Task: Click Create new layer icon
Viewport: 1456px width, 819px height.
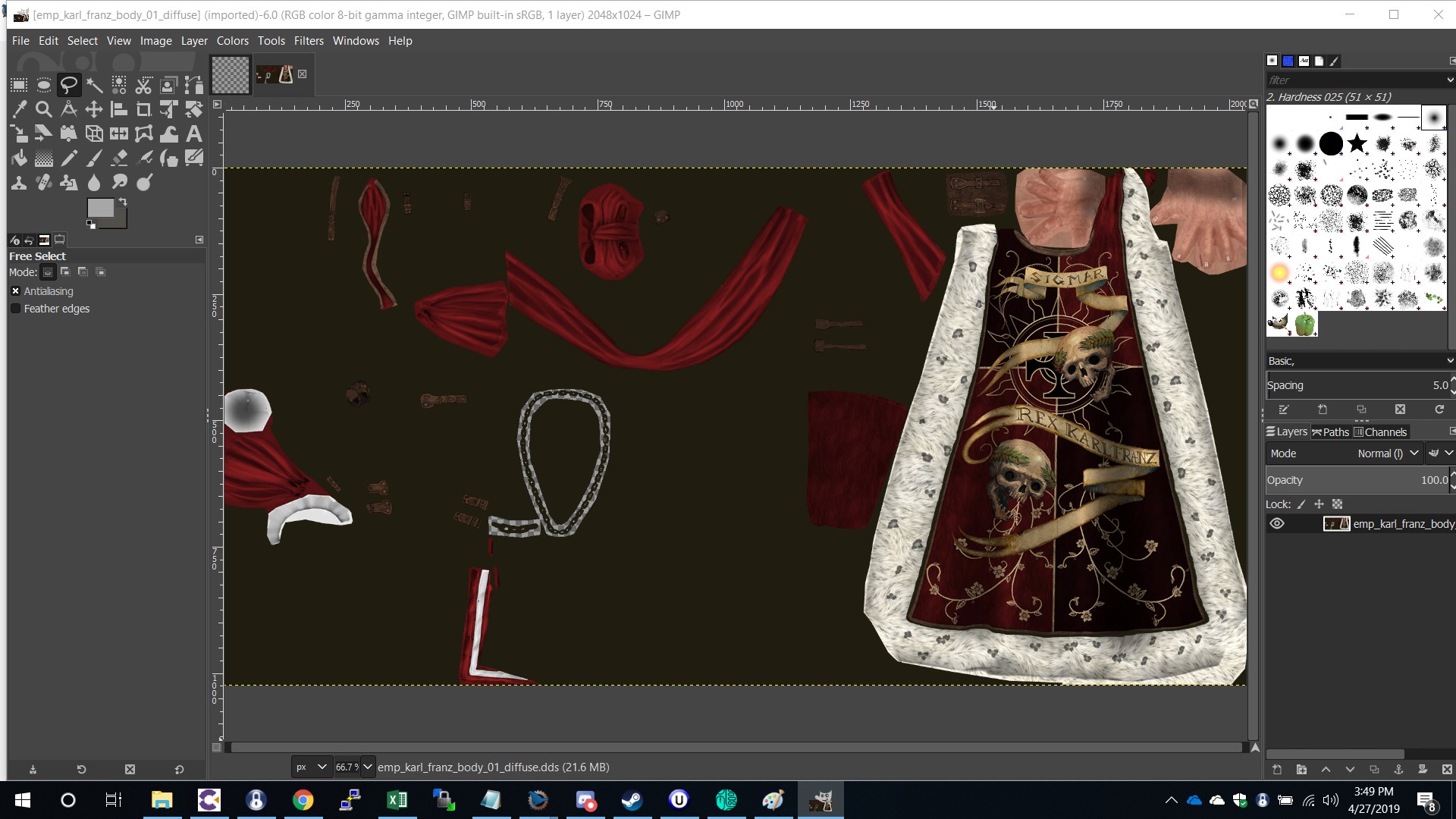Action: pos(1277,769)
